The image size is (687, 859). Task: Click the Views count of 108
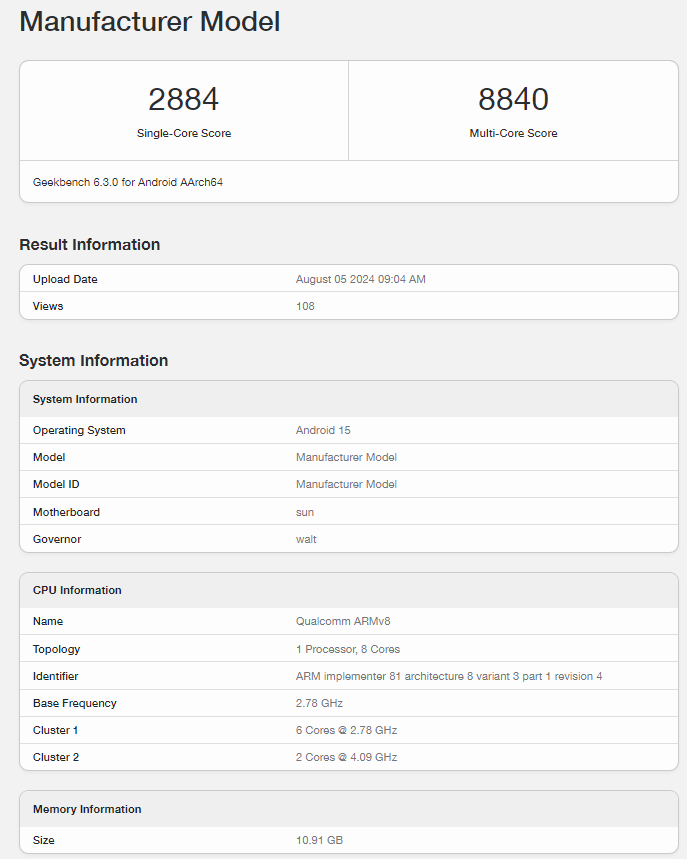[305, 306]
